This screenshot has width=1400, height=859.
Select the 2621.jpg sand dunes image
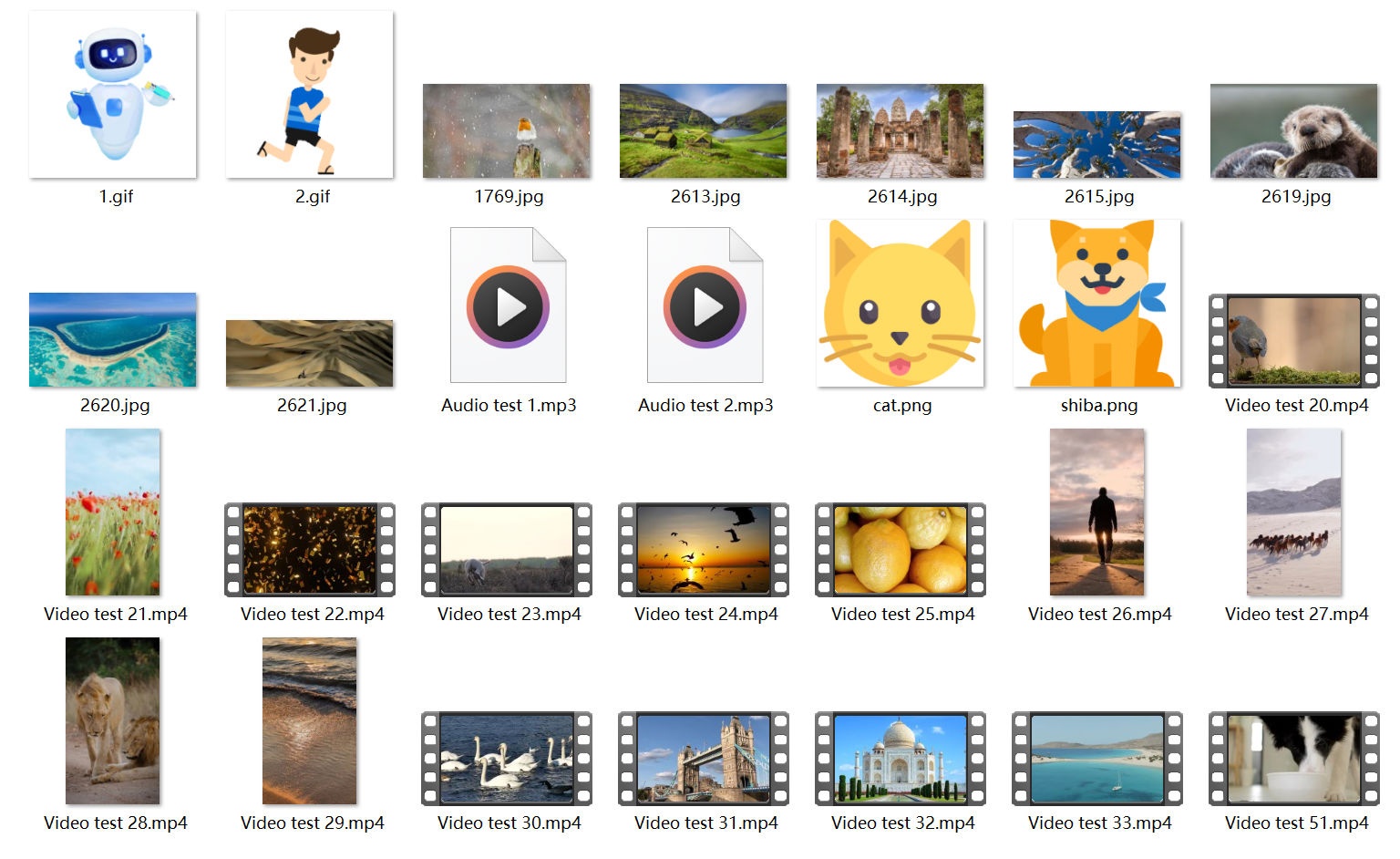(x=310, y=354)
